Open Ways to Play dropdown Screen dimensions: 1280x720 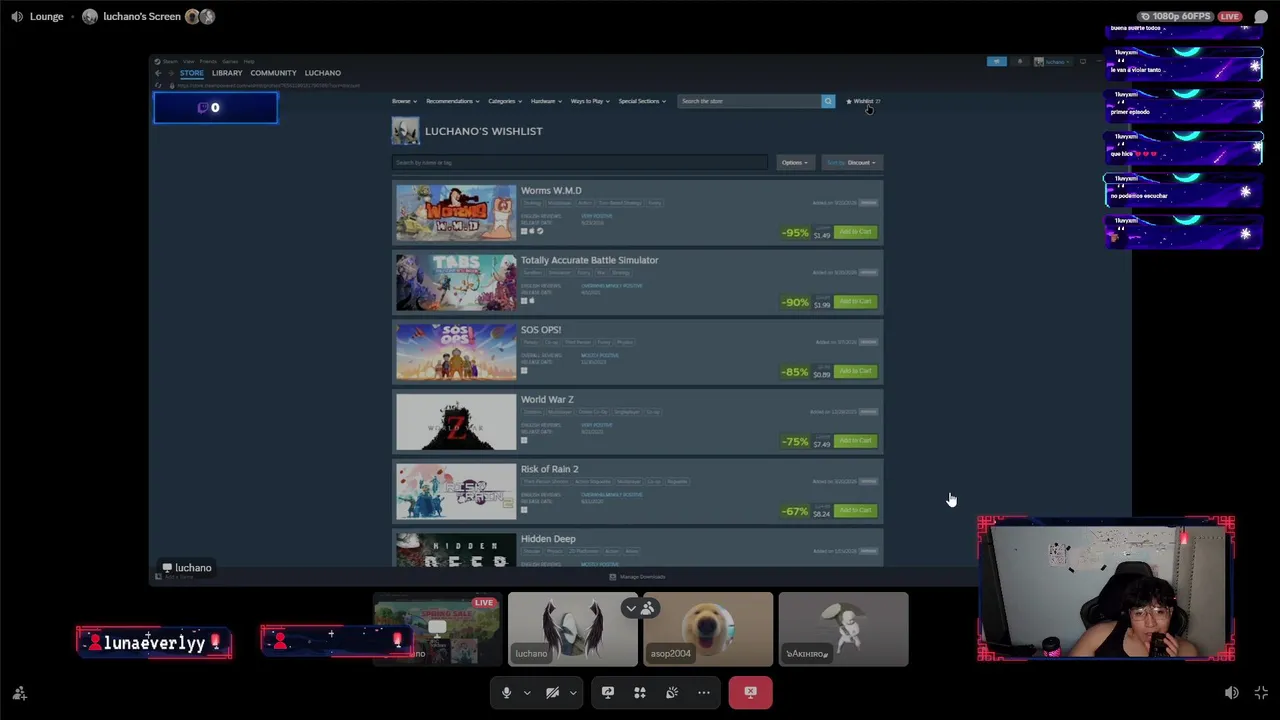(x=590, y=101)
